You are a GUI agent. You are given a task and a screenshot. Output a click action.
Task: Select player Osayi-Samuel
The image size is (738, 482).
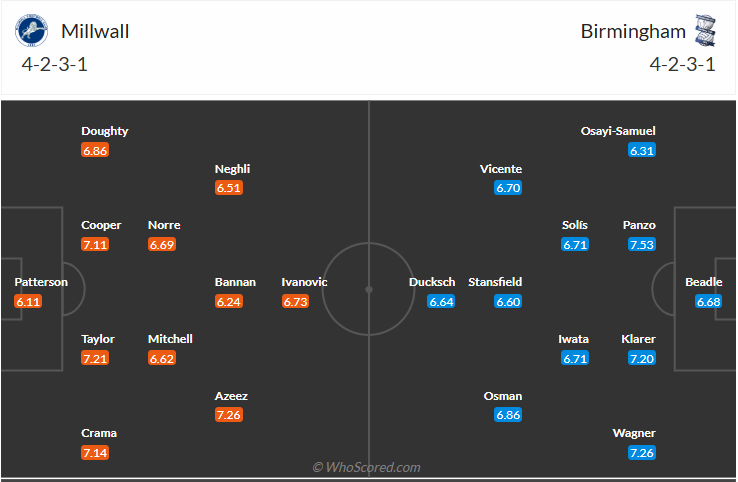coord(618,131)
